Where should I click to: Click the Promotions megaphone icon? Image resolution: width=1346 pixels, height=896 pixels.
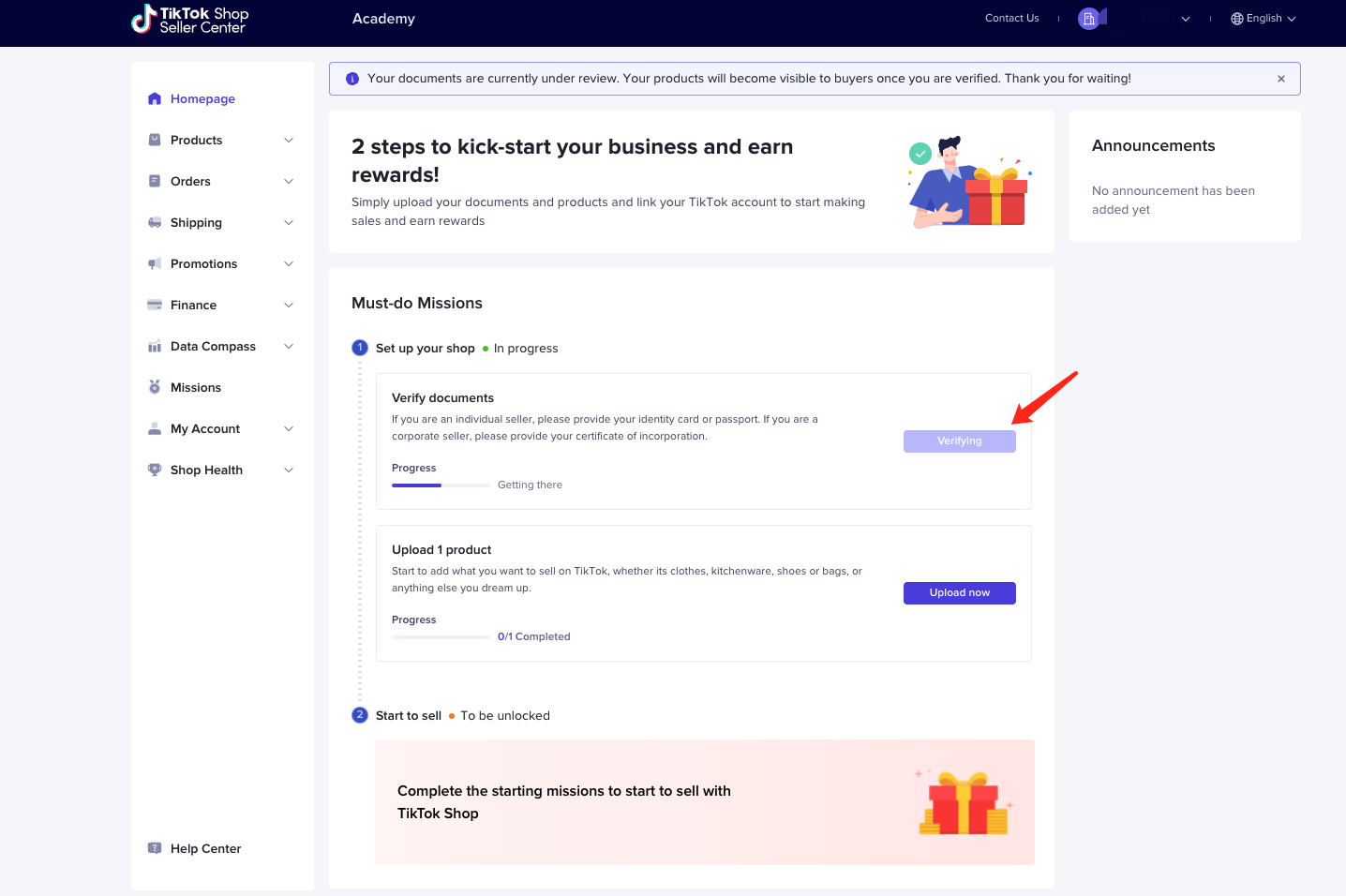155,263
